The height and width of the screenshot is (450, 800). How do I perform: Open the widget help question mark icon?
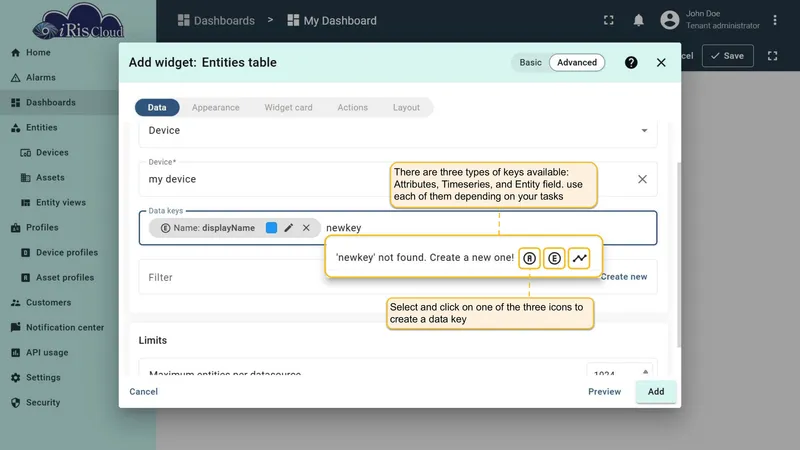(631, 62)
